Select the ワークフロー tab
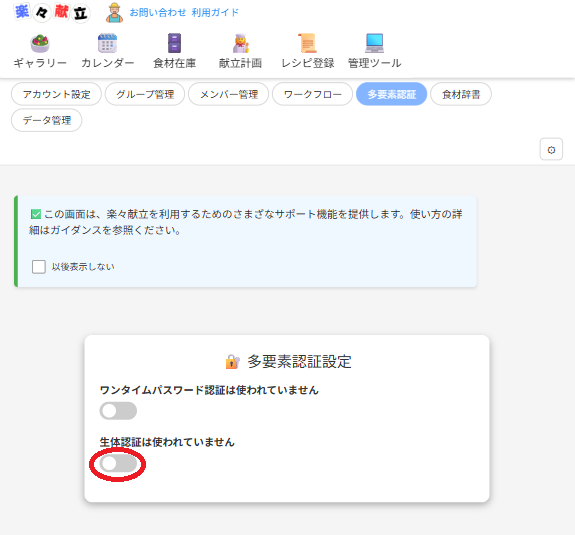This screenshot has width=575, height=535. point(312,94)
